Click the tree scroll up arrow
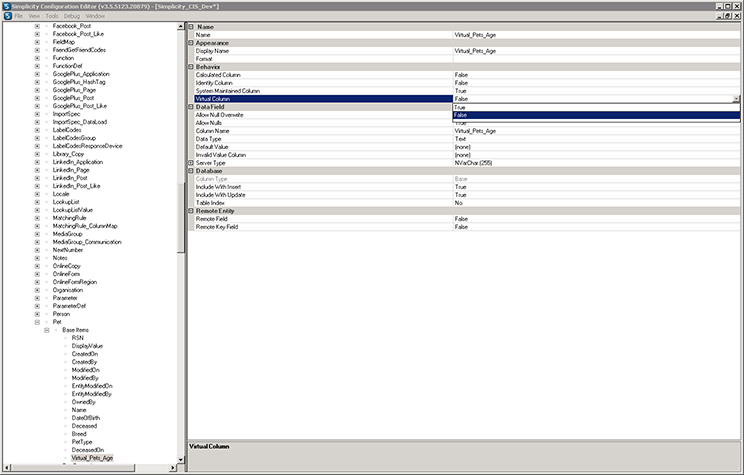The width and height of the screenshot is (744, 475). tap(181, 27)
